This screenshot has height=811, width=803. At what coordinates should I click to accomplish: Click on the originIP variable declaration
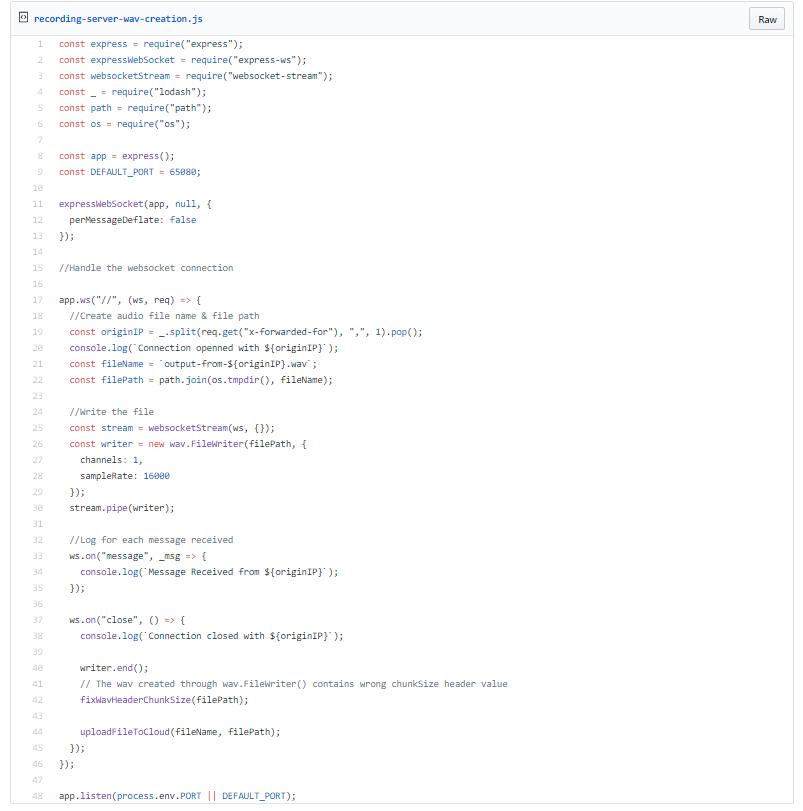click(x=122, y=332)
